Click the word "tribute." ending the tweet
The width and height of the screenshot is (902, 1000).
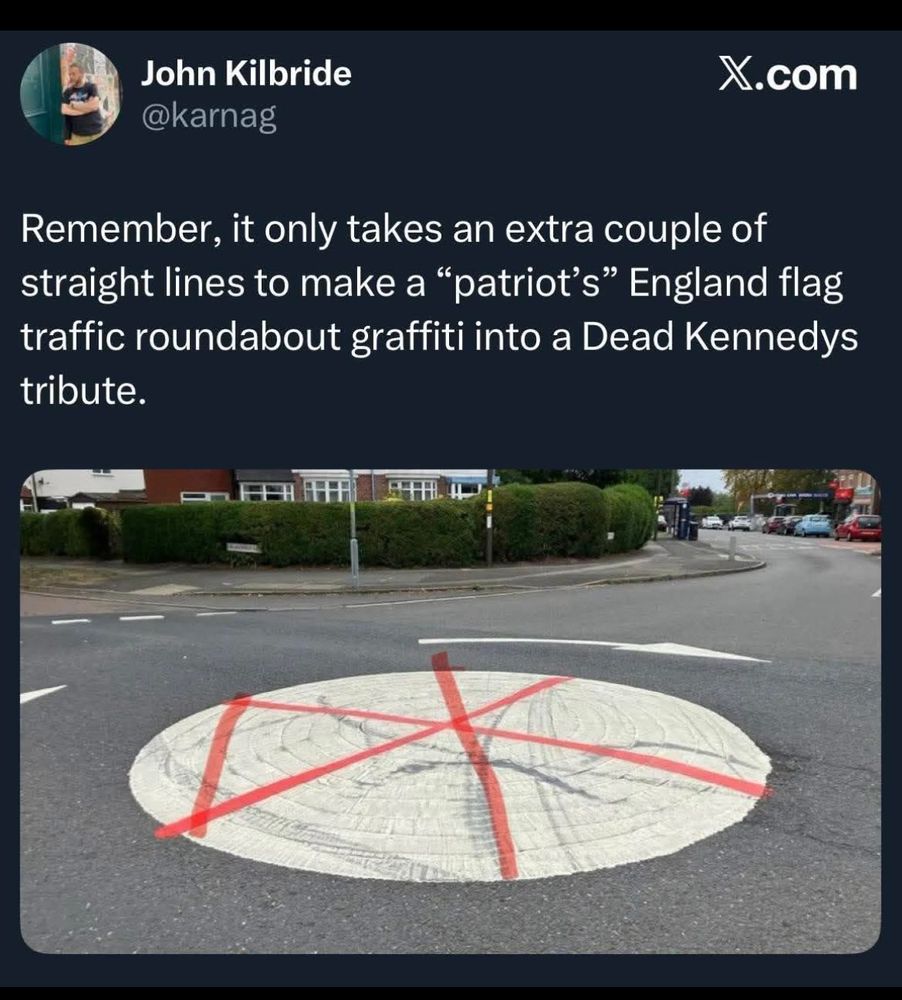pos(84,390)
